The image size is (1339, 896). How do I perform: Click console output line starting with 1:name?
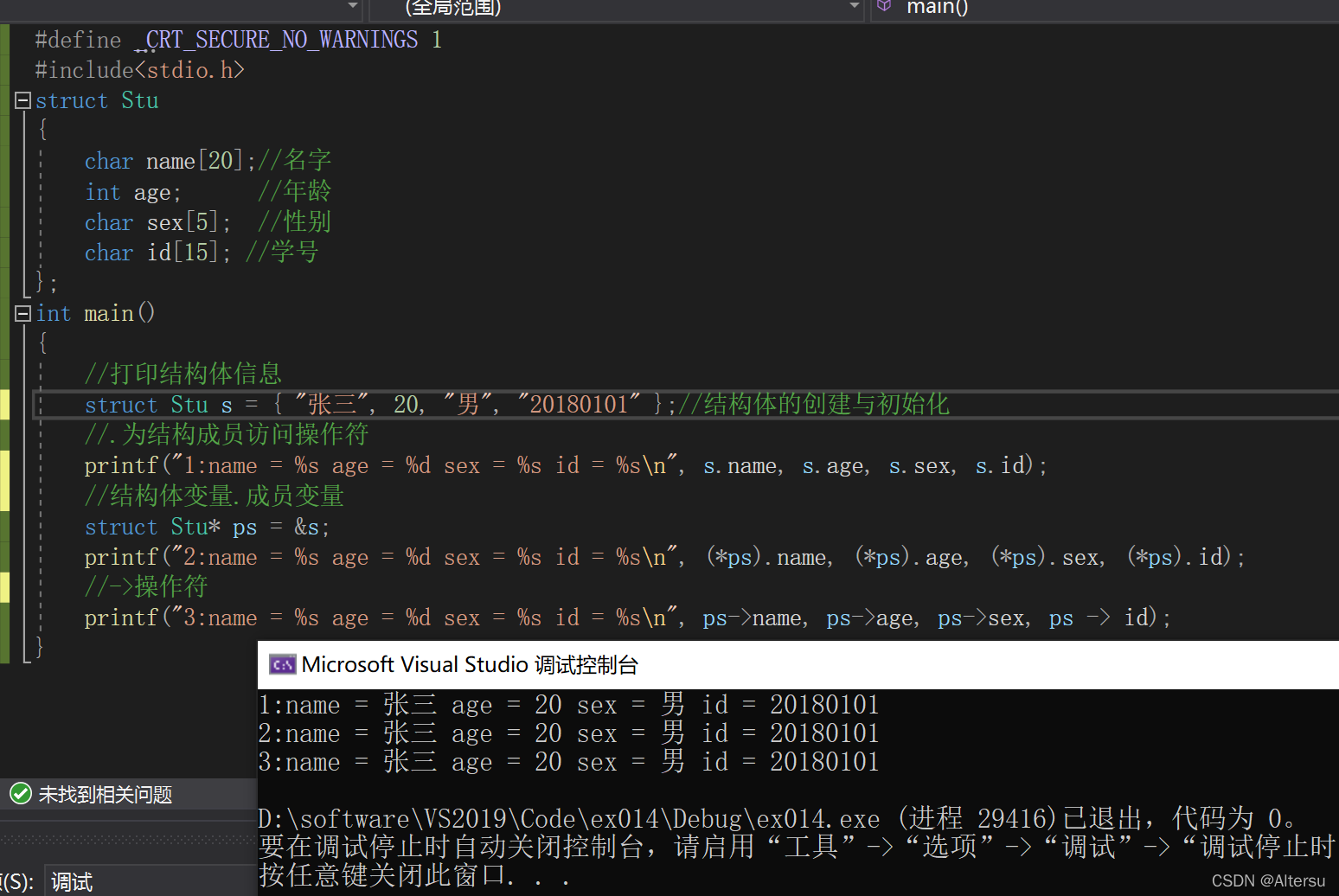coord(568,705)
